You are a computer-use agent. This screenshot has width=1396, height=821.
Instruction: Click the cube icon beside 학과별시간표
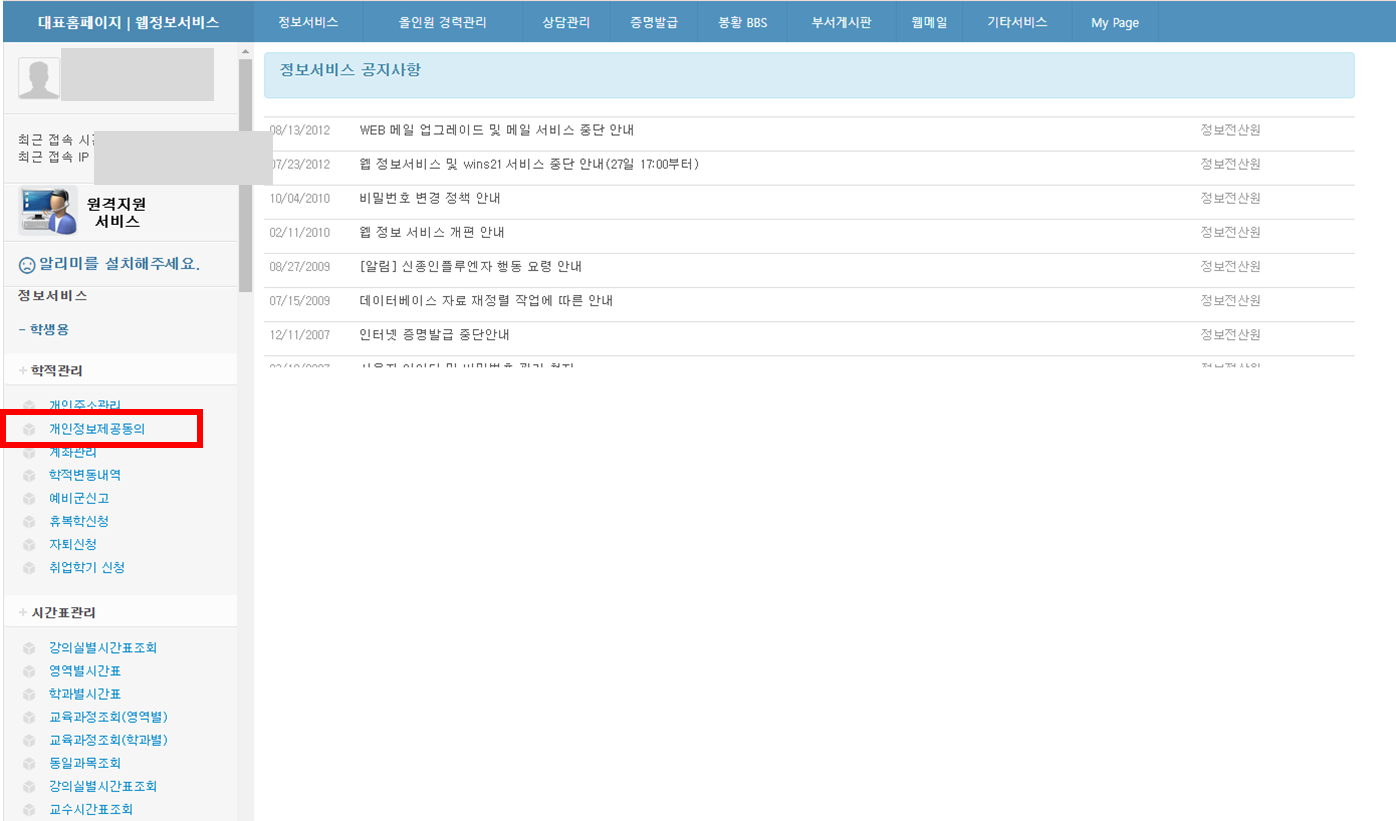pos(29,694)
